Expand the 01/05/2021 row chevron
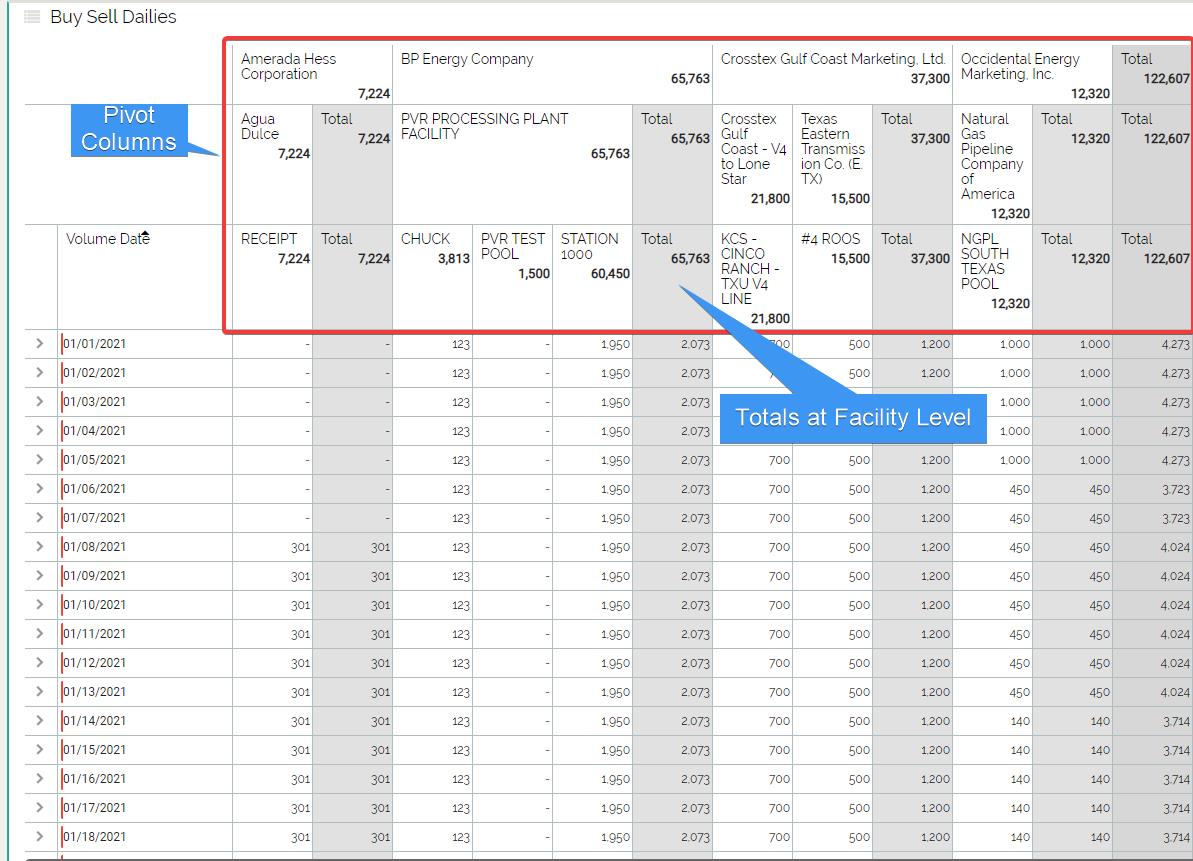The image size is (1193, 861). (40, 460)
